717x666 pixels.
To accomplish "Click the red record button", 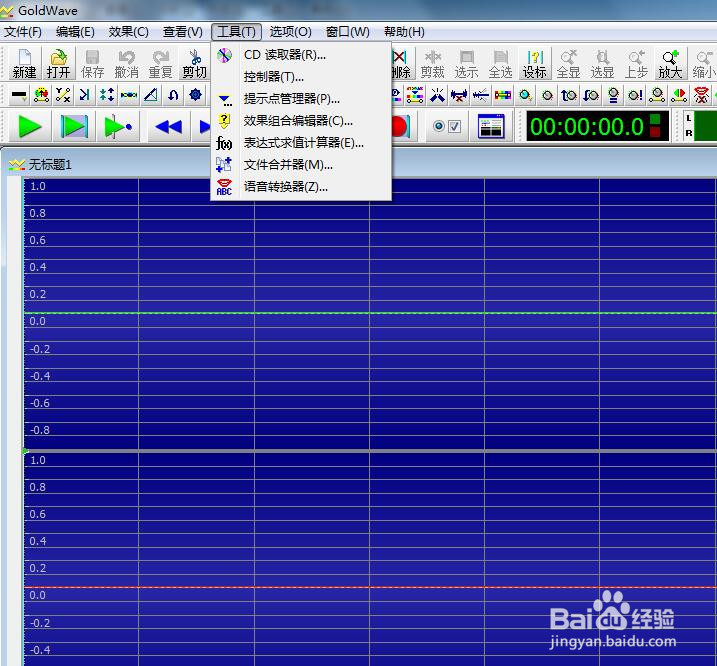I will [x=401, y=126].
